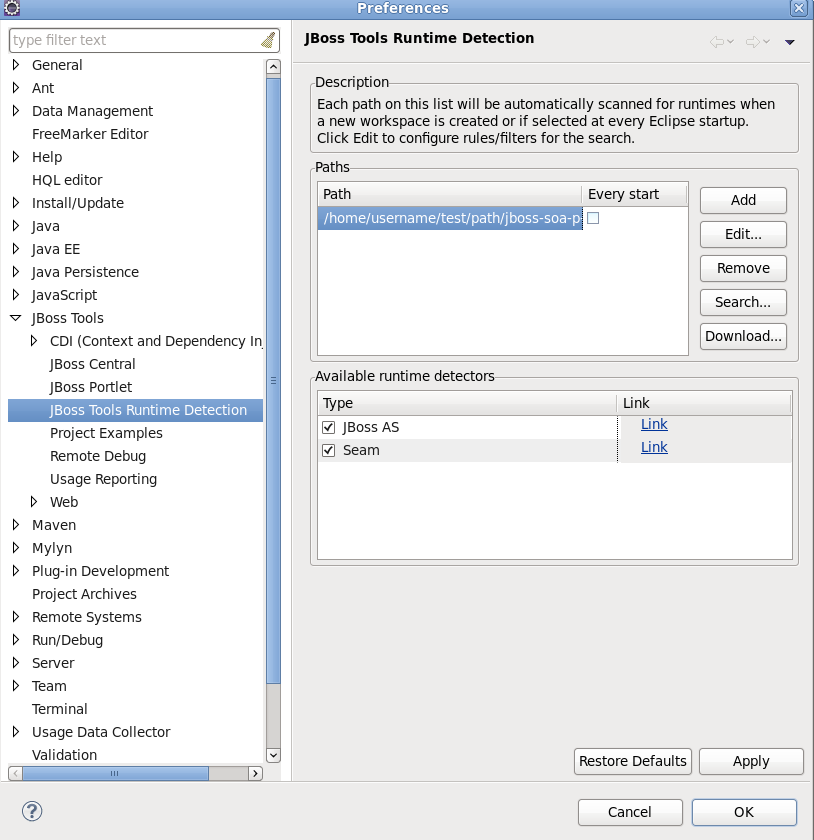This screenshot has height=840, width=814.
Task: Click the Add path button
Action: point(743,200)
